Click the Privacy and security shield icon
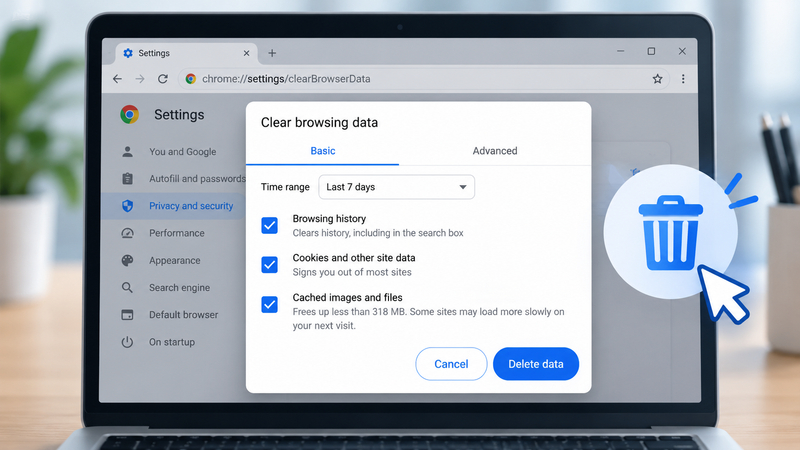 pos(128,206)
